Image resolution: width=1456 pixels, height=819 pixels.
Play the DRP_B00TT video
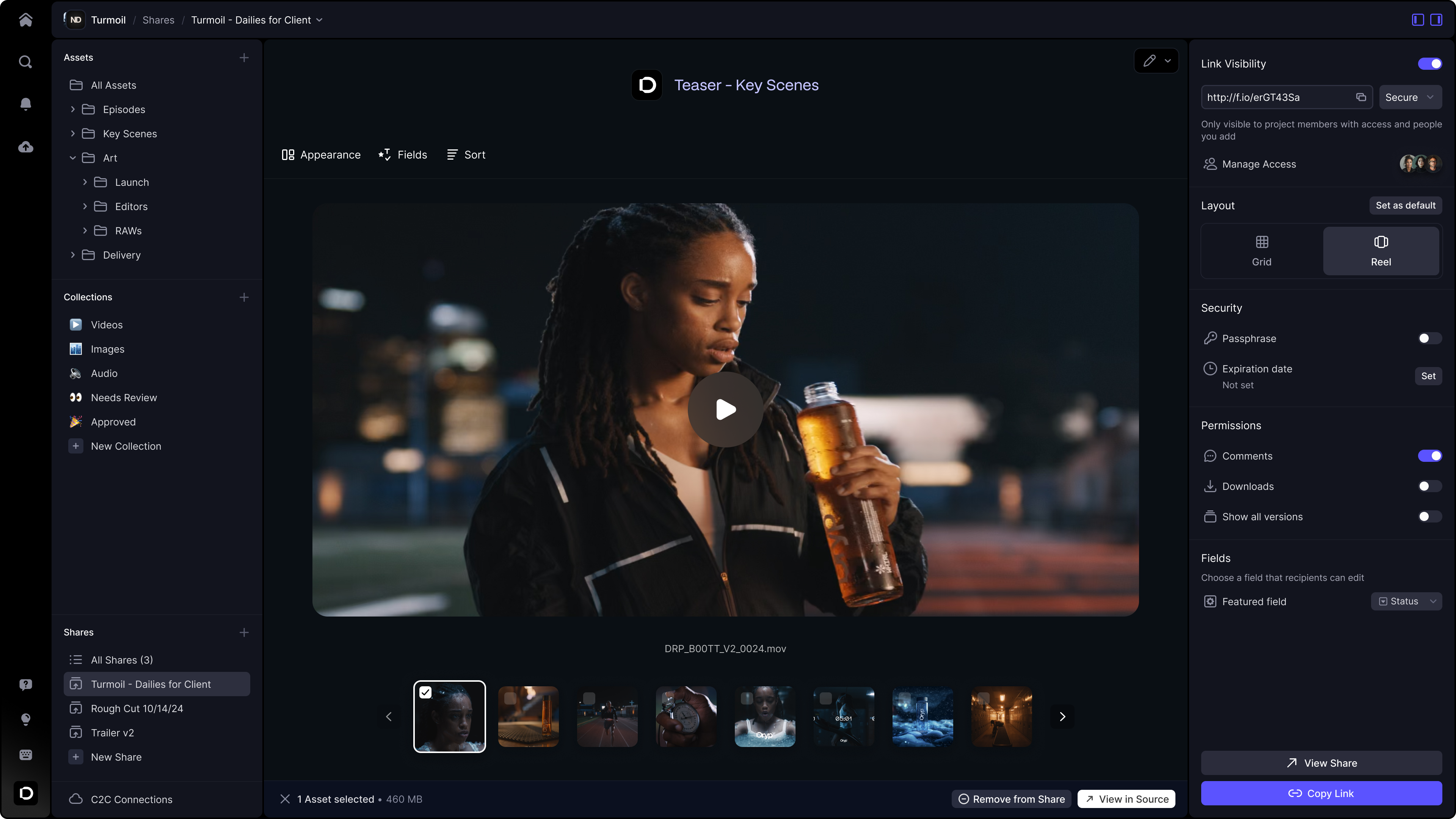(x=725, y=409)
